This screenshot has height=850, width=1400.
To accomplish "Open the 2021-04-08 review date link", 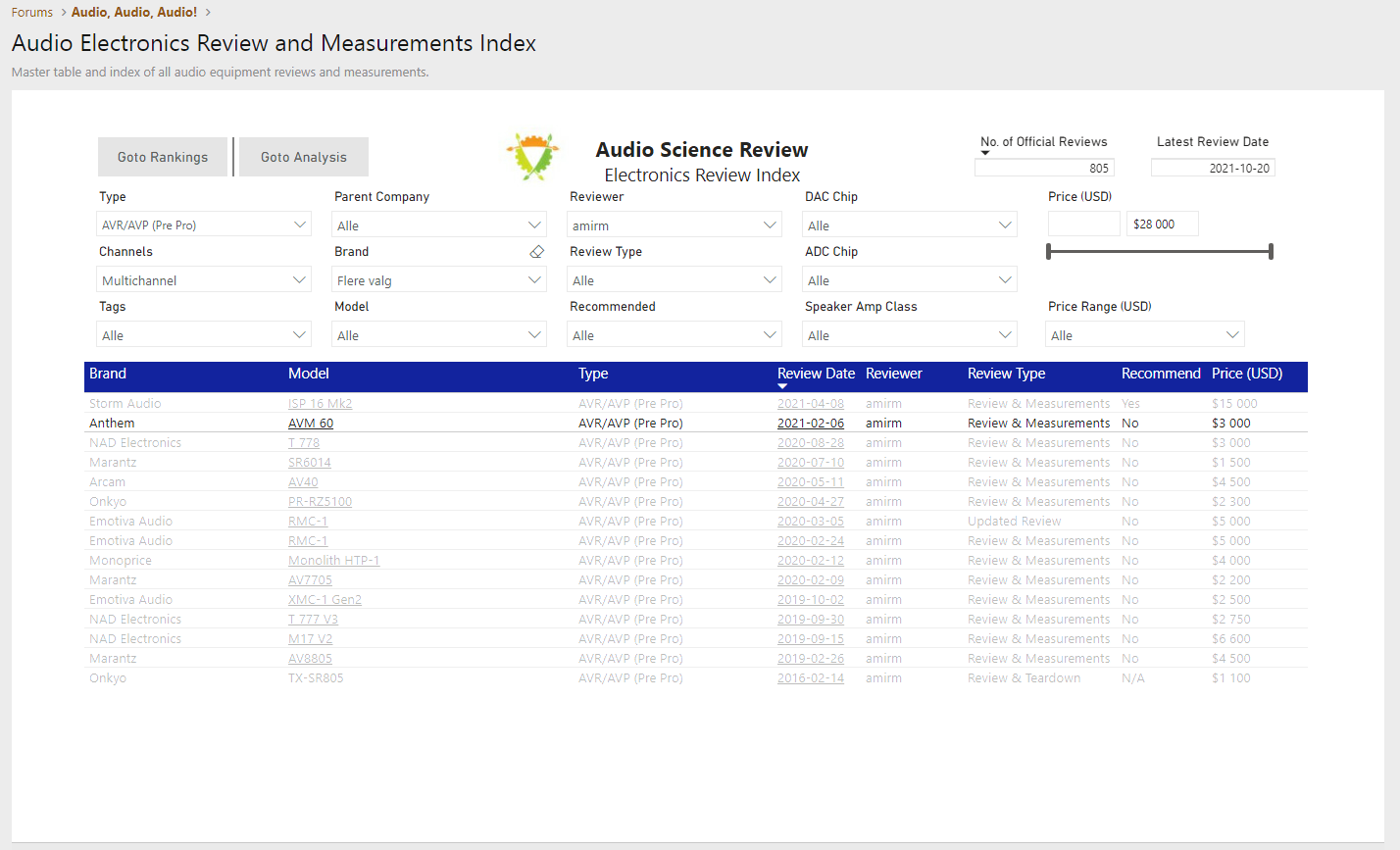I will tap(810, 404).
